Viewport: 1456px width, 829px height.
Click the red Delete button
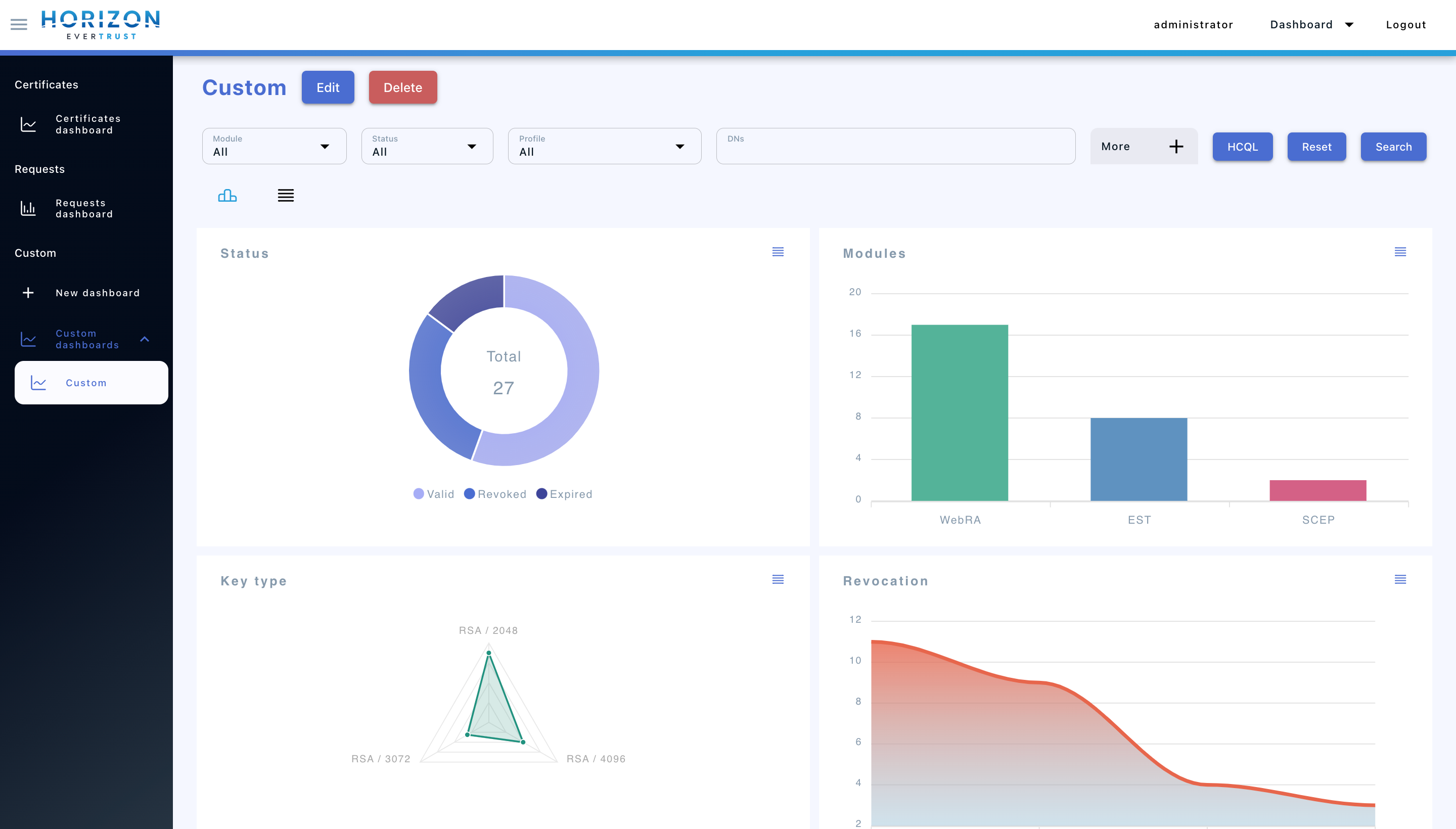(402, 87)
